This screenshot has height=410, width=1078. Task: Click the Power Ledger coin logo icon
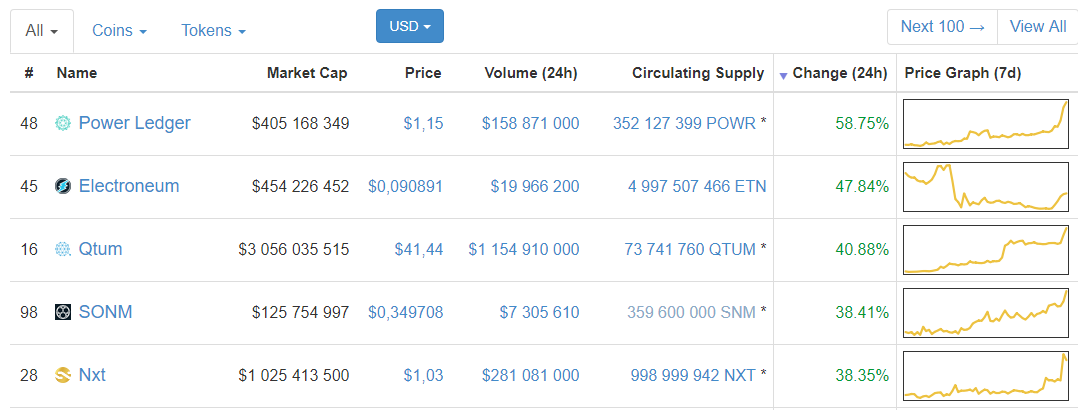pos(63,123)
